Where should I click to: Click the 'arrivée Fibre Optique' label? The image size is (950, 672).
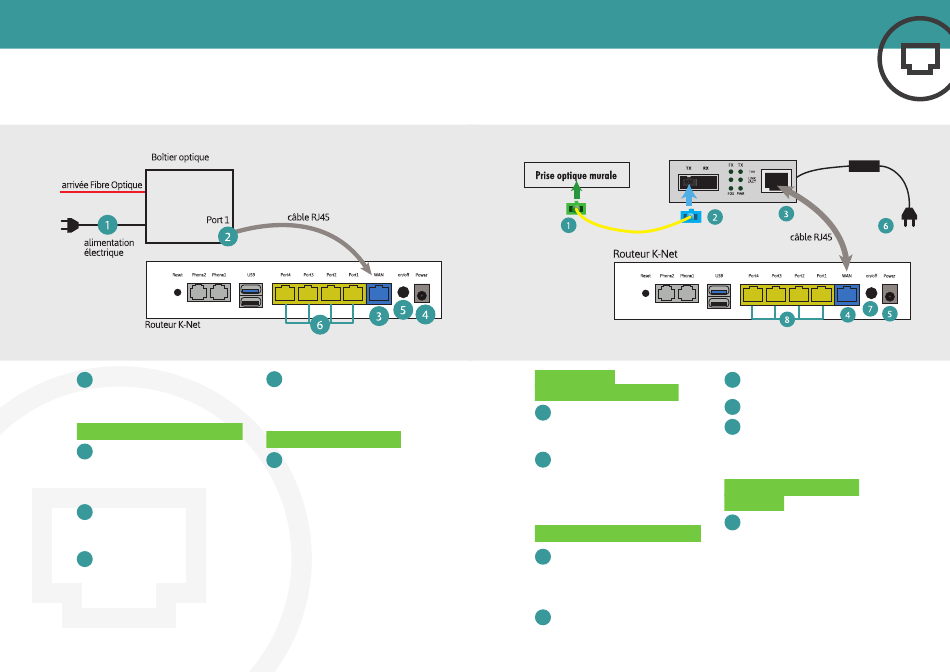pyautogui.click(x=102, y=185)
